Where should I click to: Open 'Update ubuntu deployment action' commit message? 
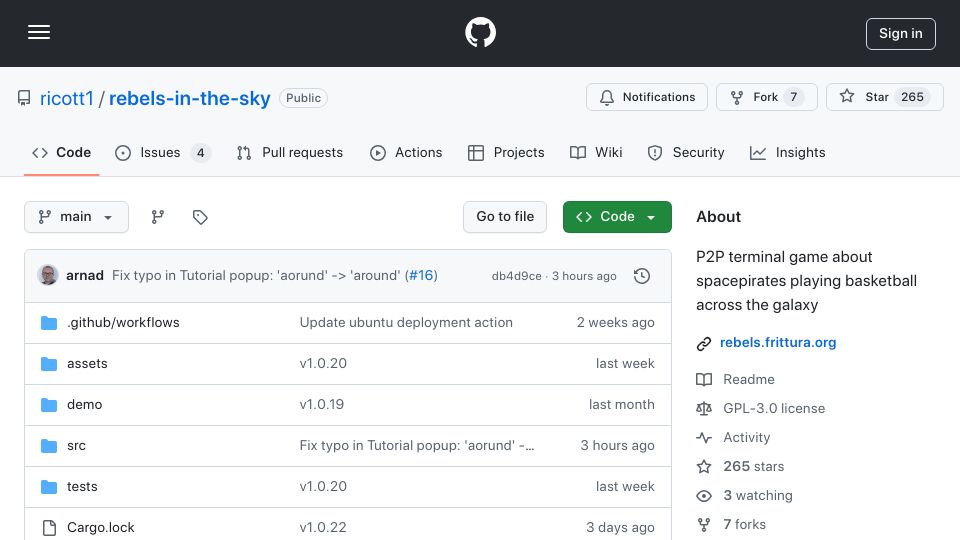pos(406,323)
